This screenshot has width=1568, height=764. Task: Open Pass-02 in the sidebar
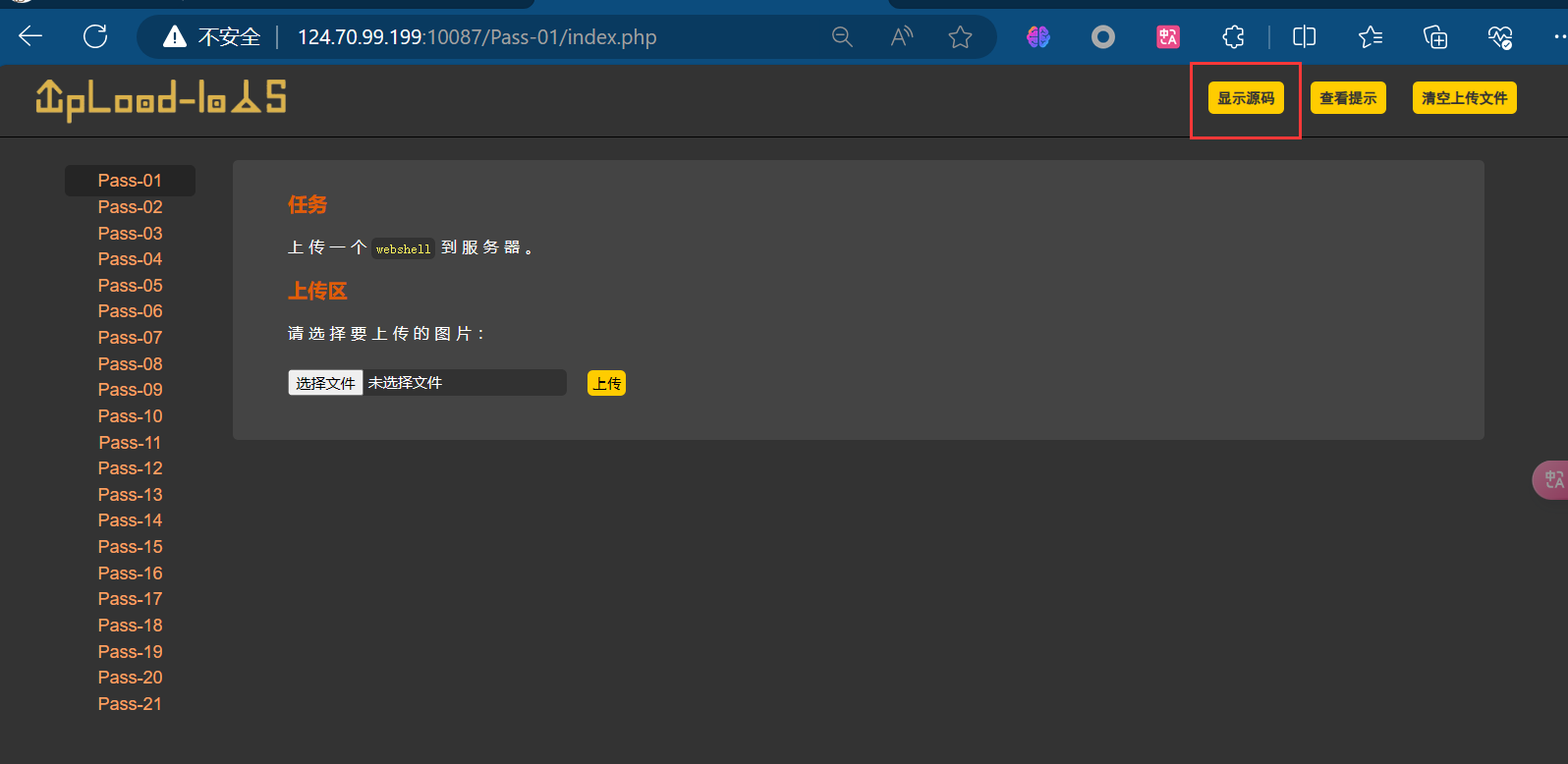pos(130,207)
